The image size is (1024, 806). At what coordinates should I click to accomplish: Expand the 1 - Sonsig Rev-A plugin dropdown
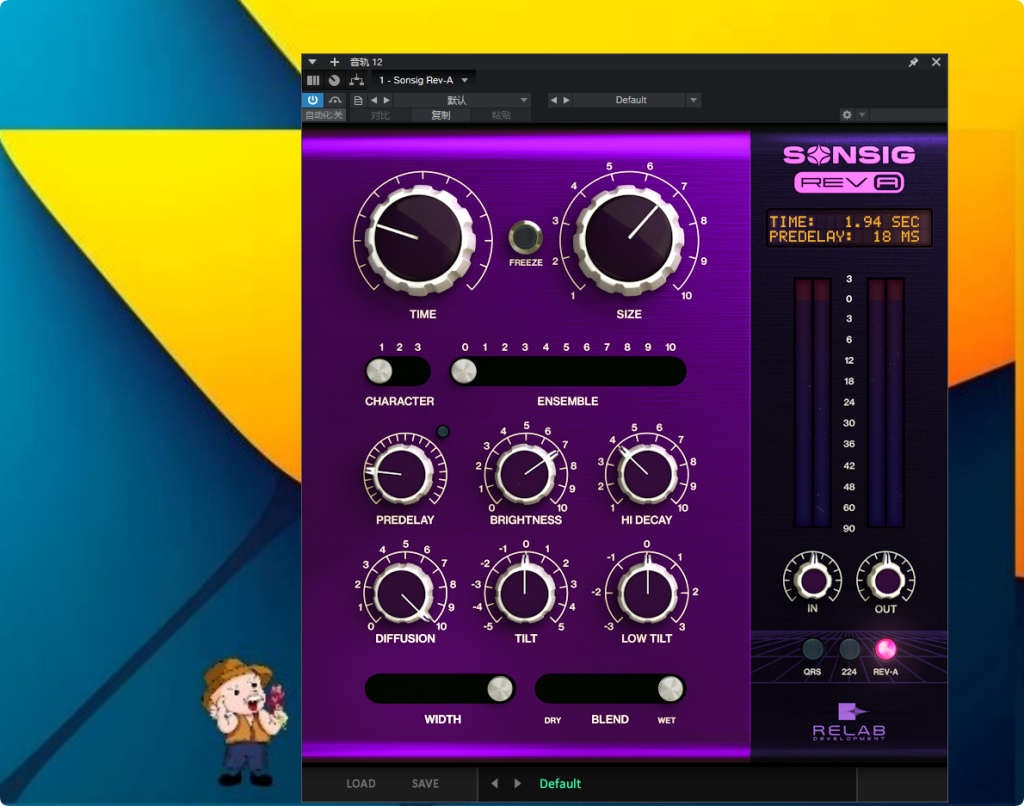pyautogui.click(x=465, y=80)
